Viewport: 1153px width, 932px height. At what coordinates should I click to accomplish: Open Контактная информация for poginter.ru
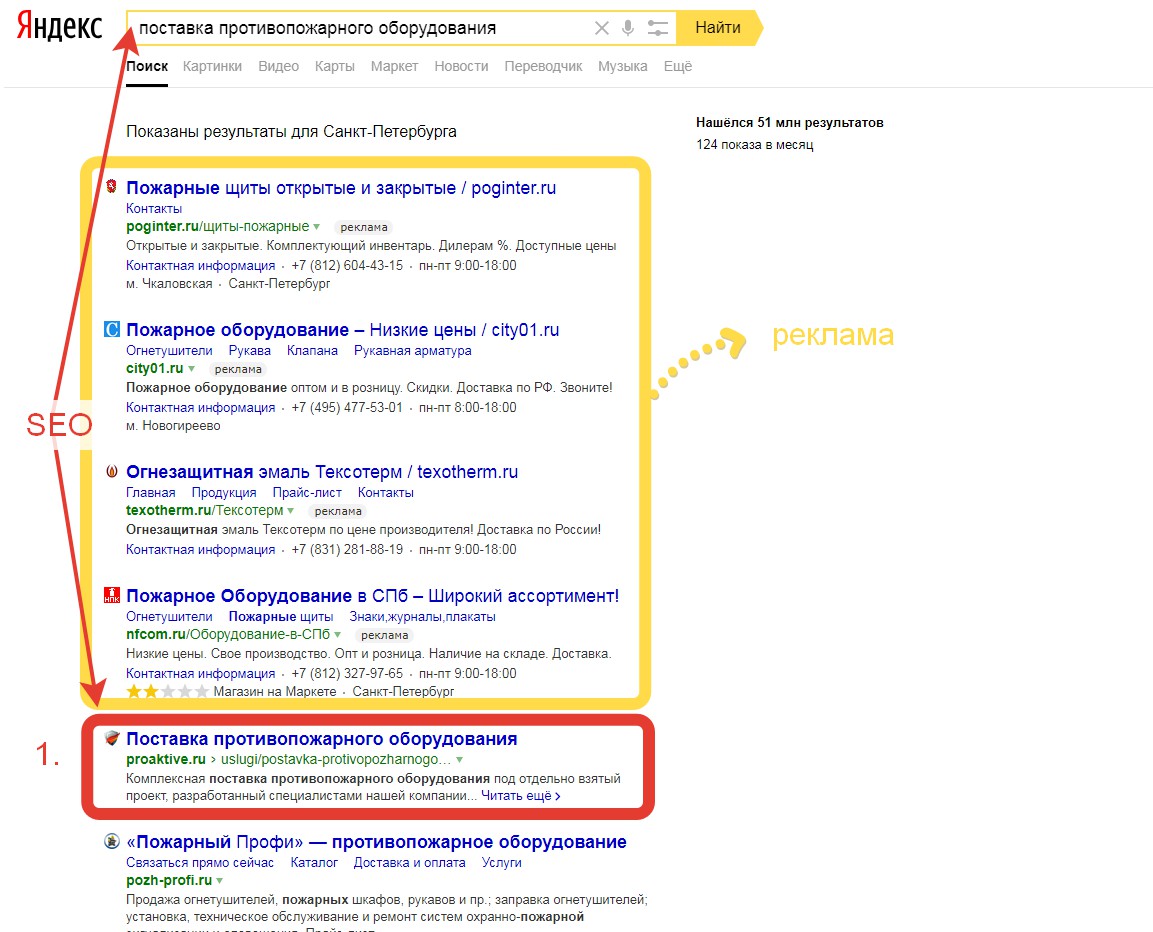tap(200, 266)
